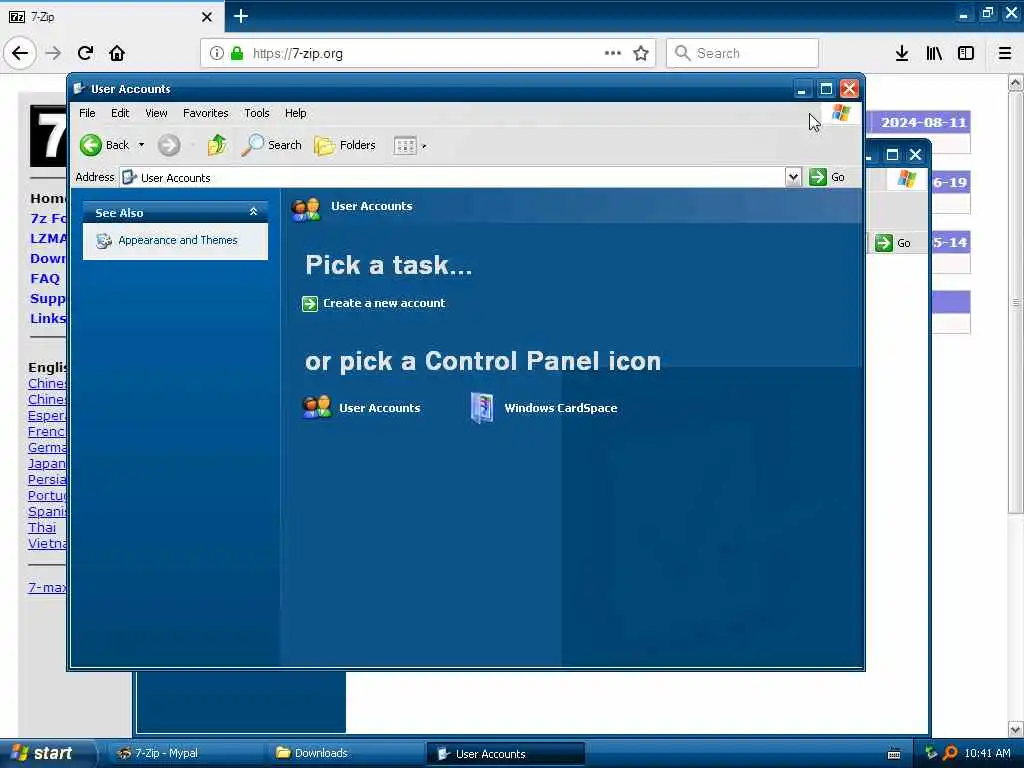Open the Views icon in the toolbar
This screenshot has width=1024, height=768.
point(405,146)
